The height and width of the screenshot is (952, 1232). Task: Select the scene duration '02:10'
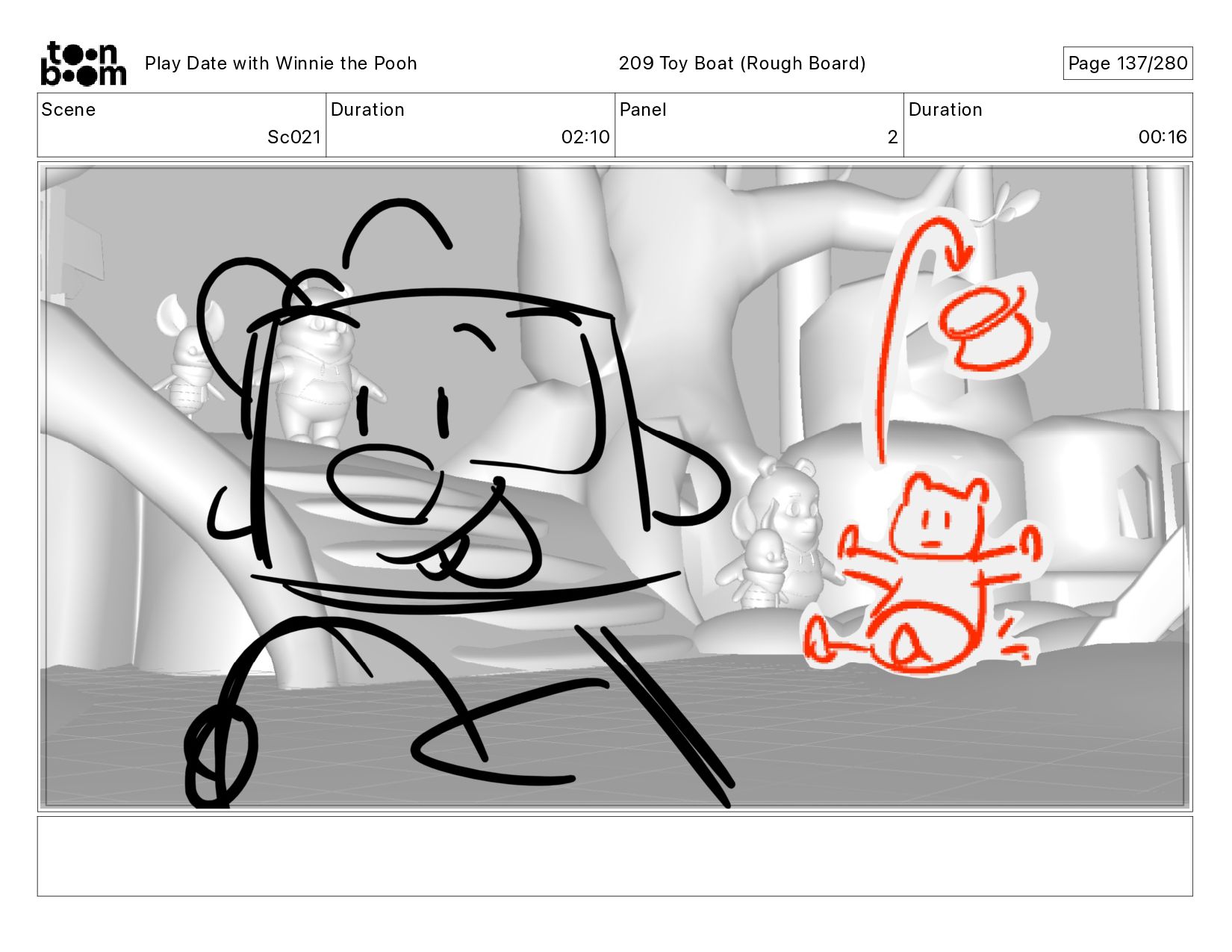tap(585, 137)
